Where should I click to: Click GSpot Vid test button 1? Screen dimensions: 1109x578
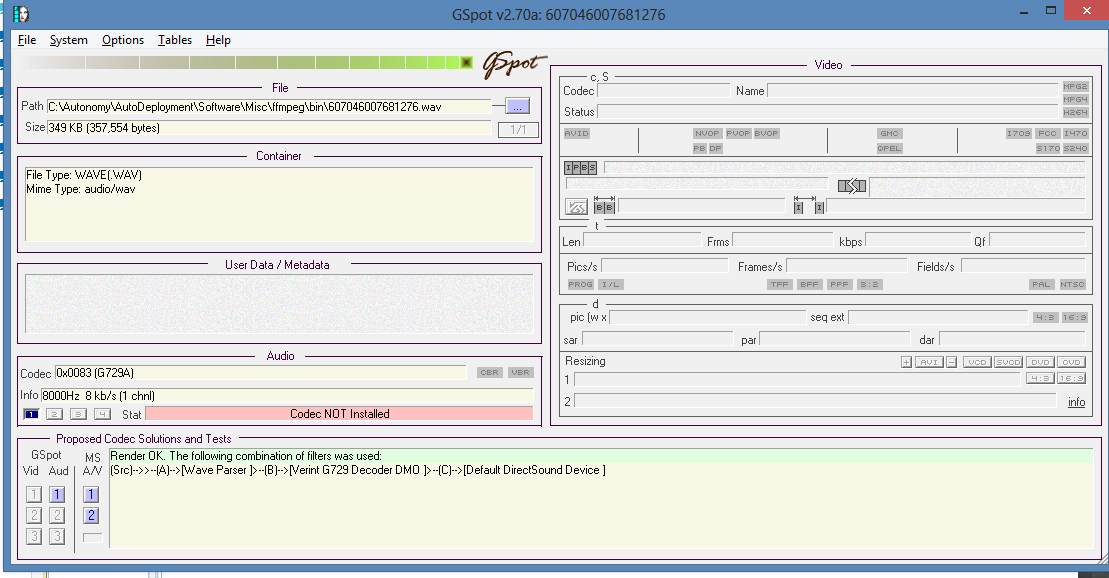point(33,495)
